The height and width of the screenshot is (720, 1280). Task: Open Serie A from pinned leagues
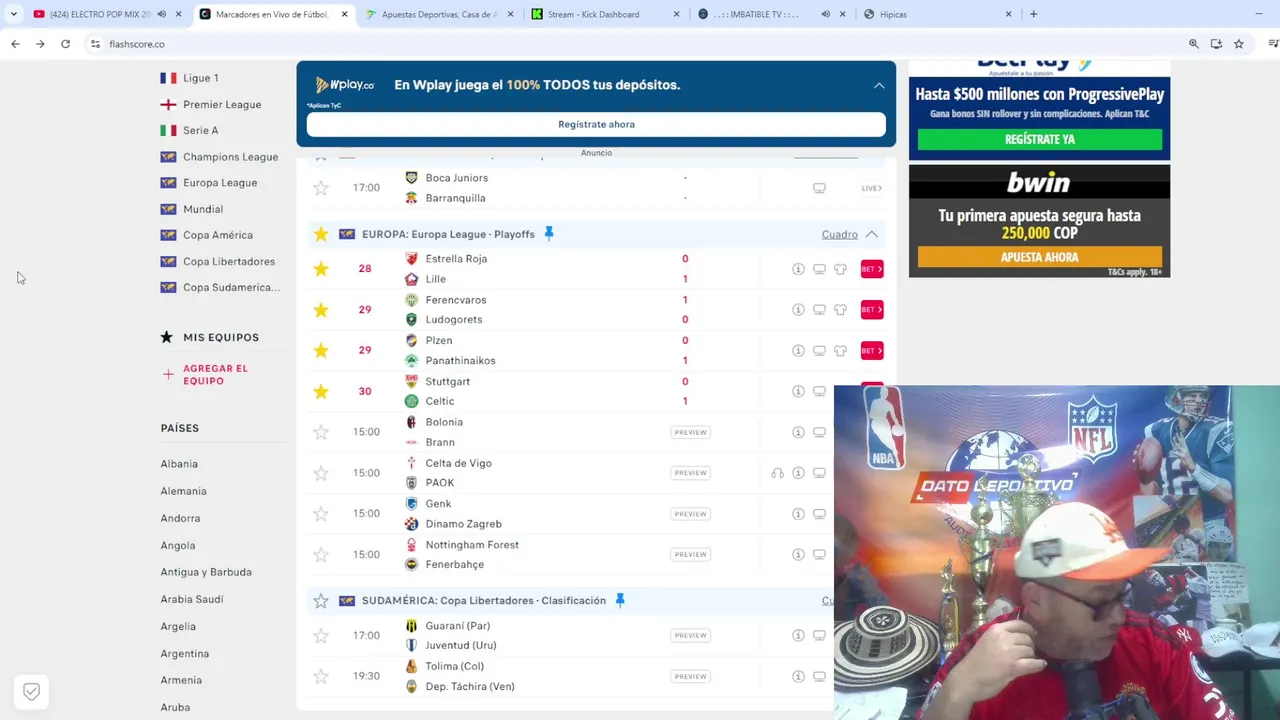(x=200, y=130)
